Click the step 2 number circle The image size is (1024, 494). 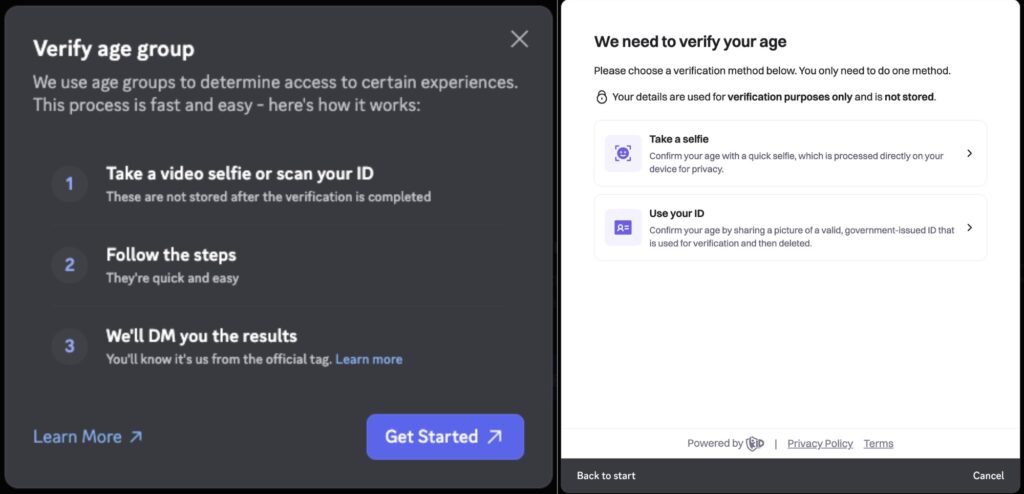tap(69, 265)
